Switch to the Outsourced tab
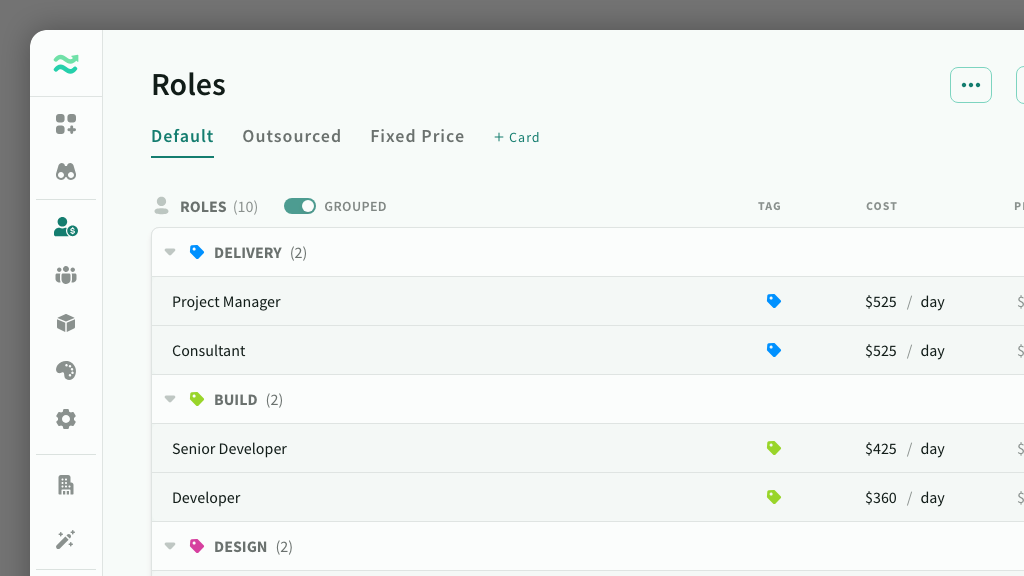This screenshot has width=1024, height=576. tap(291, 136)
